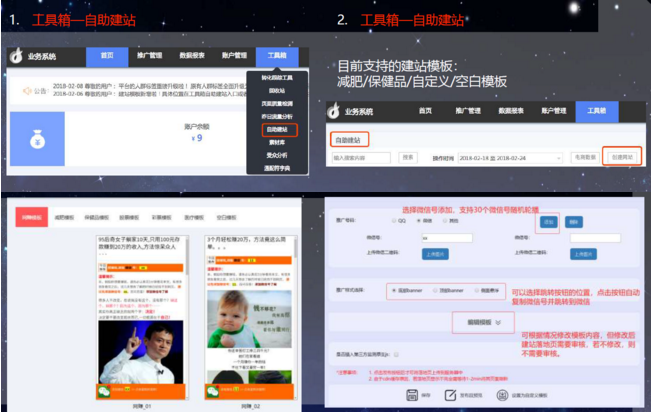
Task: Select the top banner radio option
Action: tap(433, 290)
